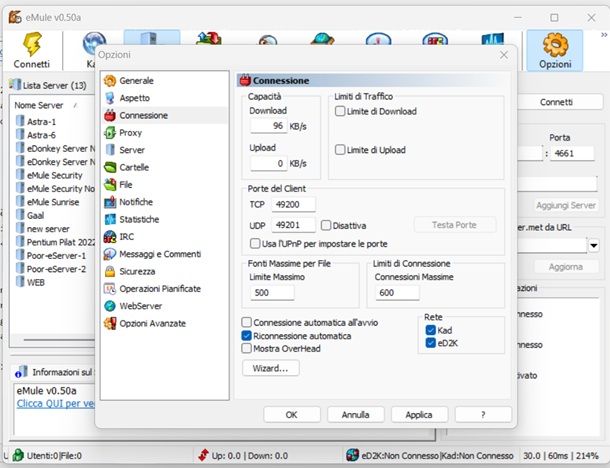Click Annulla to cancel options

pyautogui.click(x=356, y=415)
